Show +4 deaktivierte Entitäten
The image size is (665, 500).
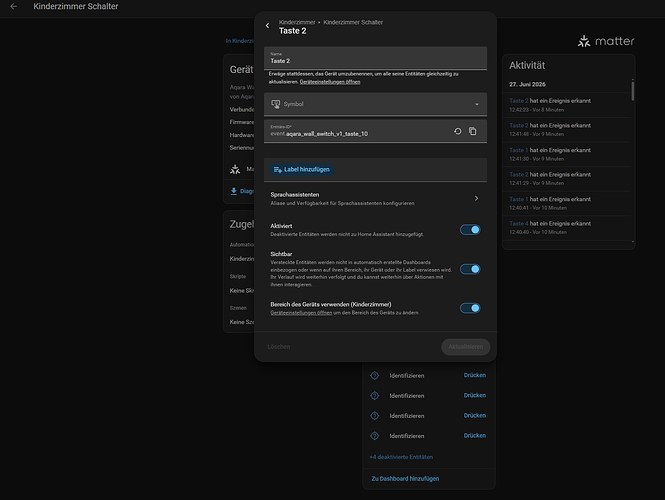tap(401, 457)
